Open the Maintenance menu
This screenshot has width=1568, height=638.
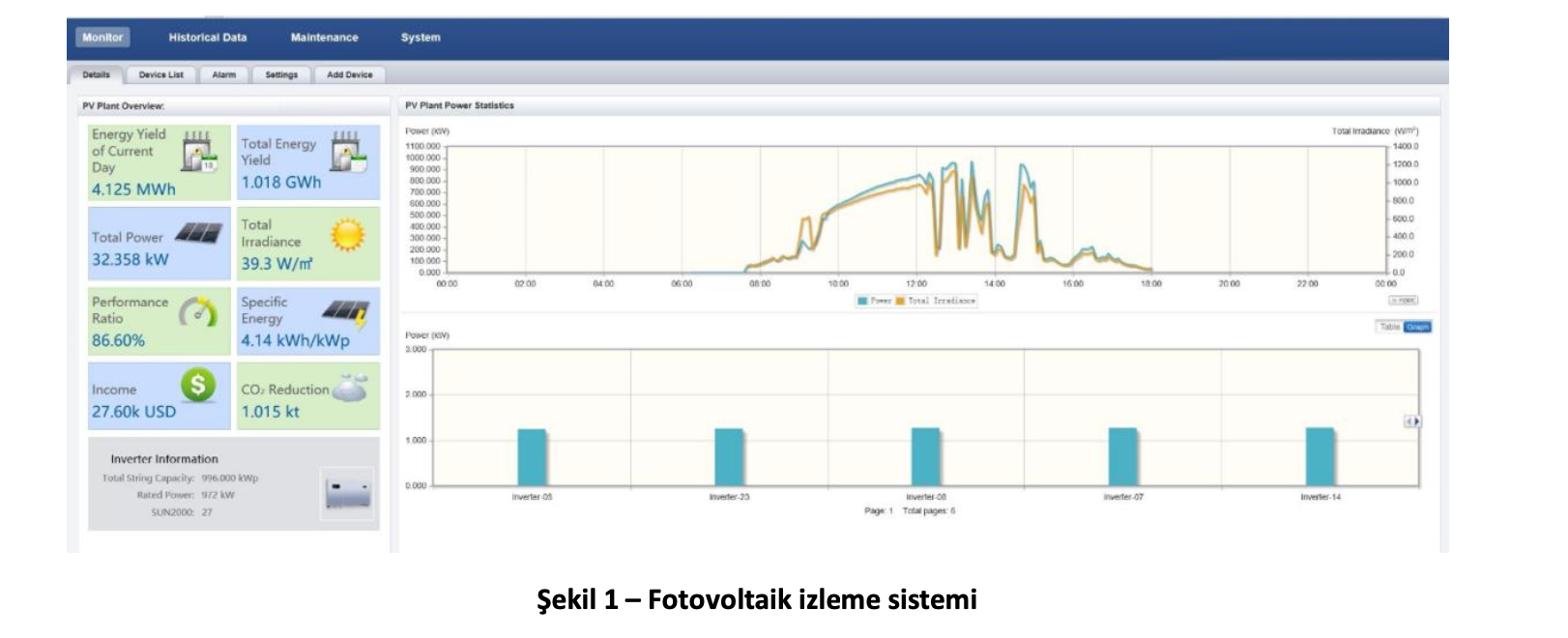point(324,38)
